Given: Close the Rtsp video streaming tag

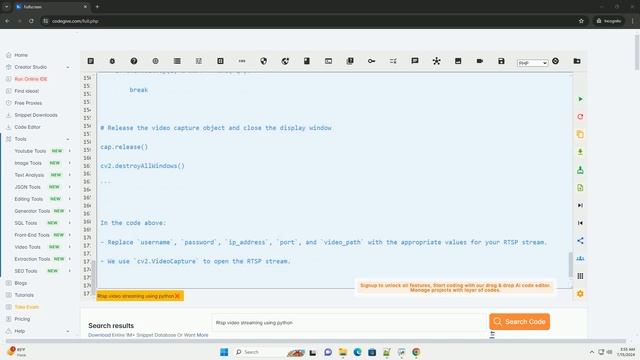Looking at the screenshot, I should [x=177, y=296].
